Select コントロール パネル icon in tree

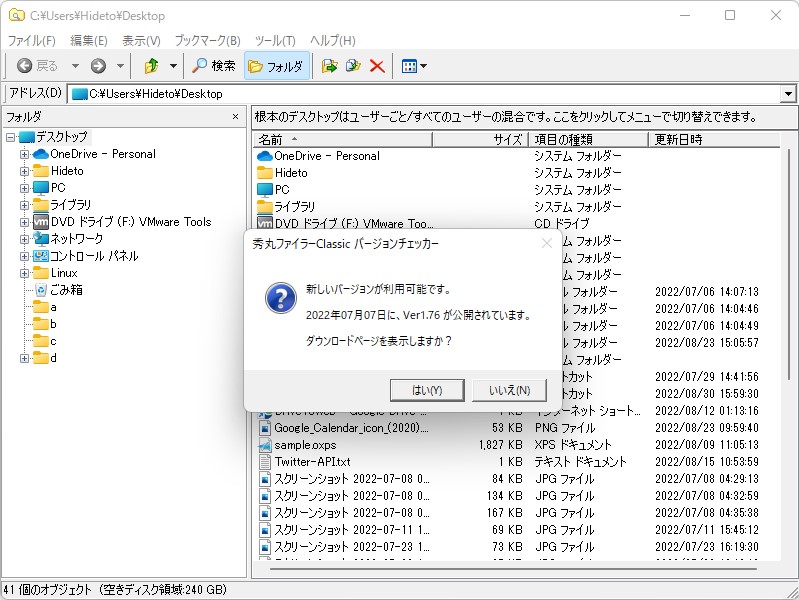pos(41,256)
